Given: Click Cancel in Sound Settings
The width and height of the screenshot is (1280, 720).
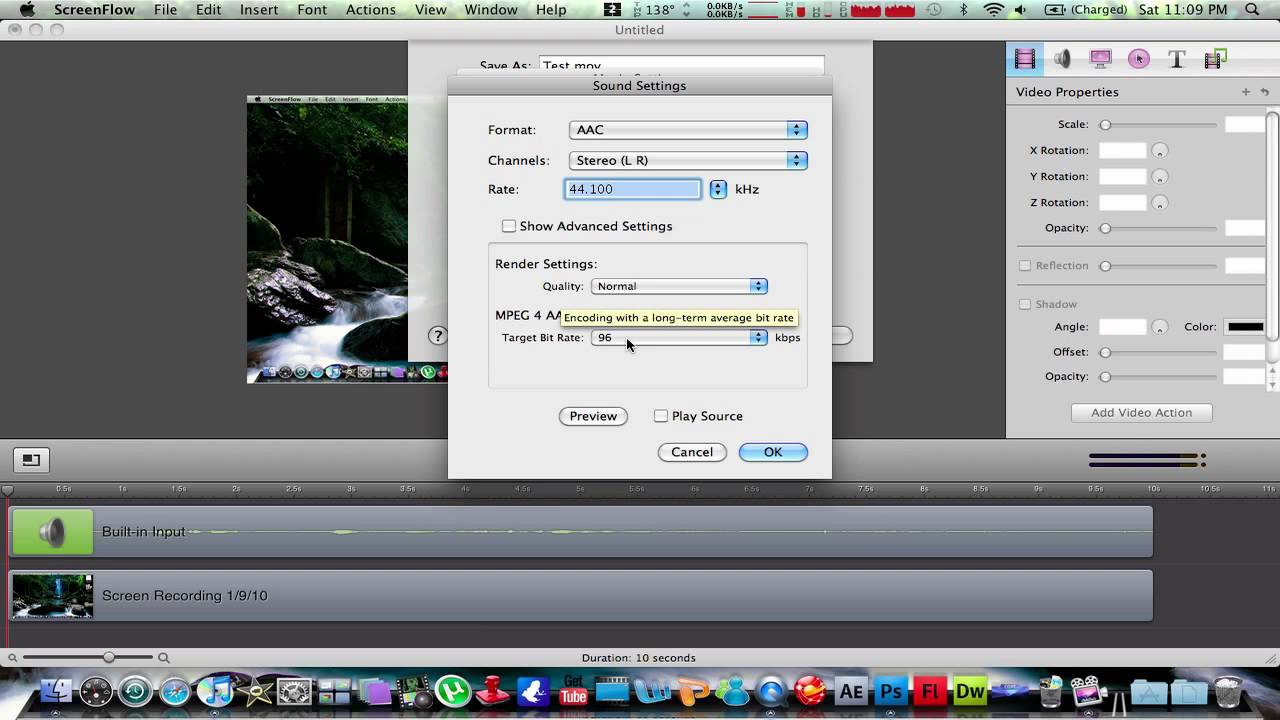Looking at the screenshot, I should pos(692,452).
